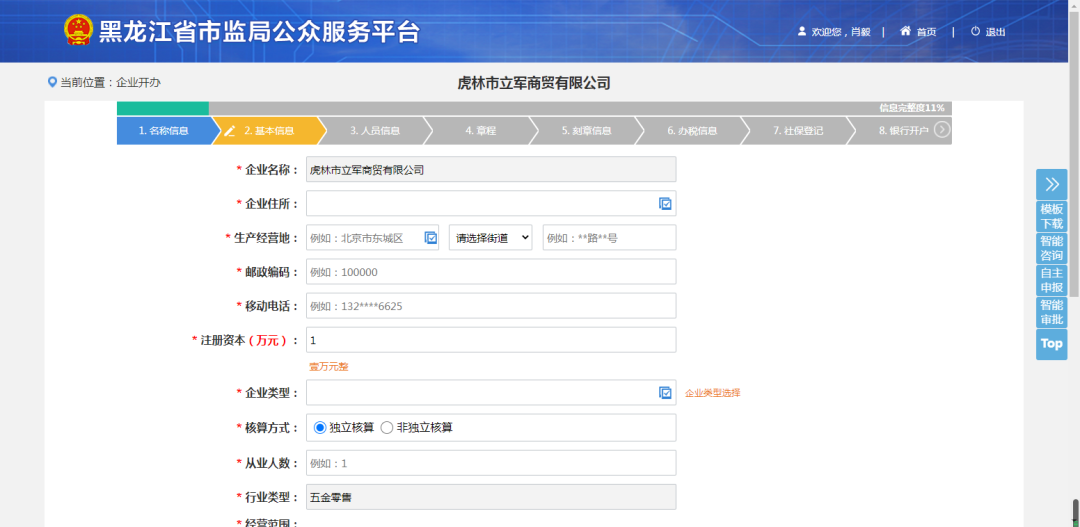
Task: Click the home icon beside 首页
Action: click(906, 31)
